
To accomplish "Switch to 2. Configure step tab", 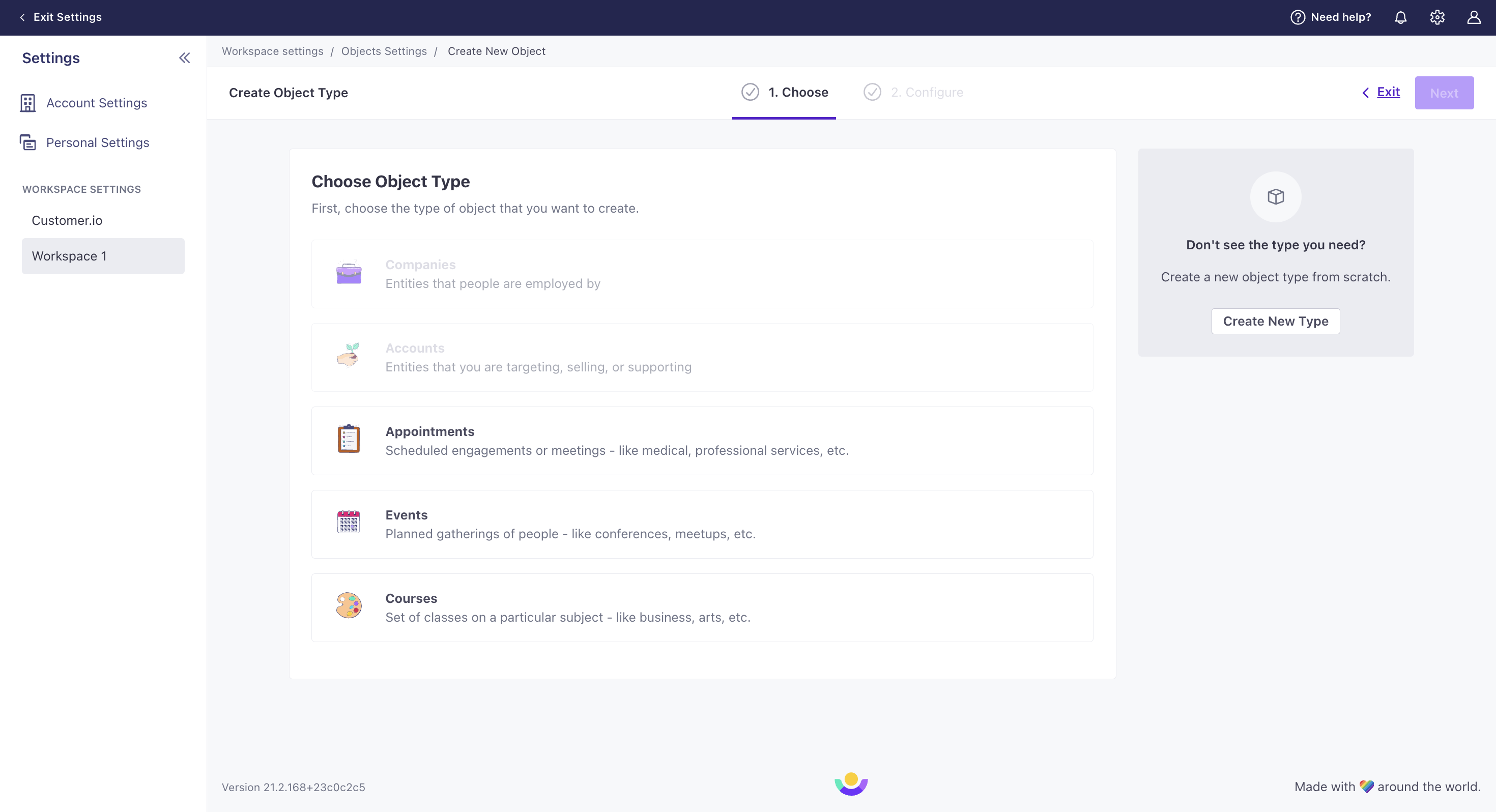I will click(913, 93).
